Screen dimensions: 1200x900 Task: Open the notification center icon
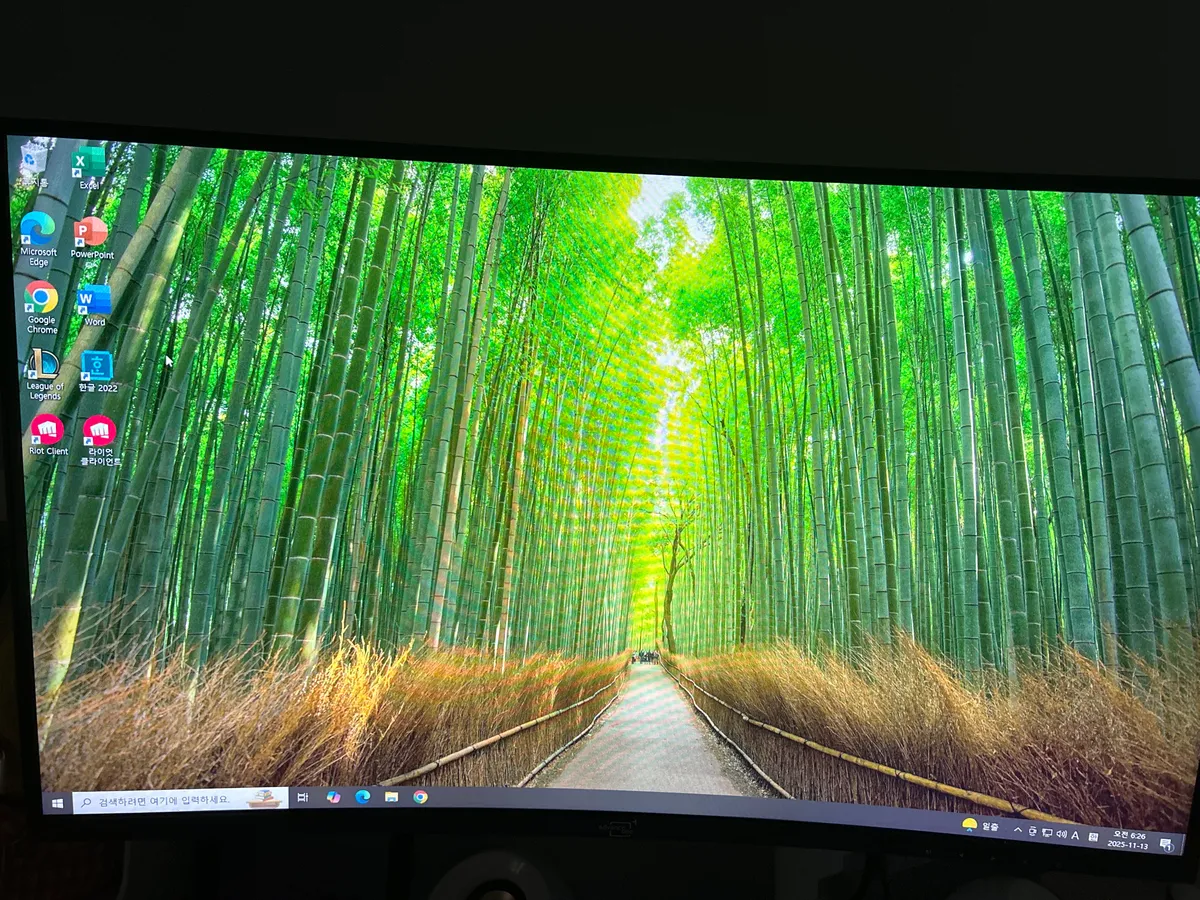pos(1166,845)
